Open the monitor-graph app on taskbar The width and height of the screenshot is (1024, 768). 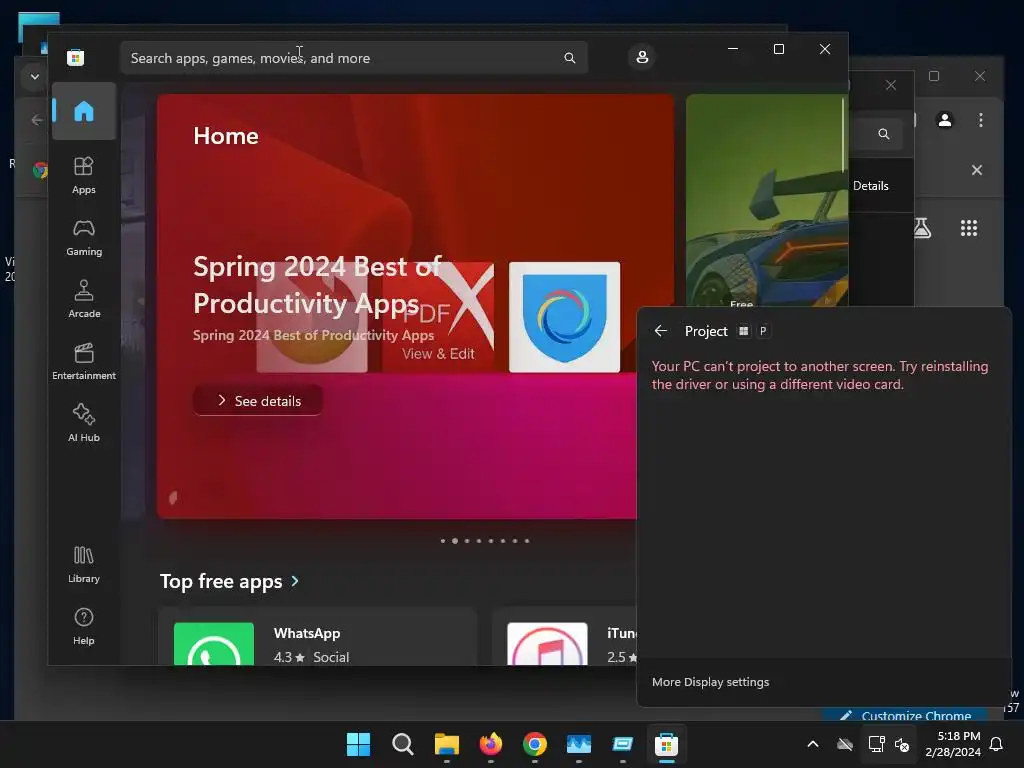pyautogui.click(x=579, y=744)
